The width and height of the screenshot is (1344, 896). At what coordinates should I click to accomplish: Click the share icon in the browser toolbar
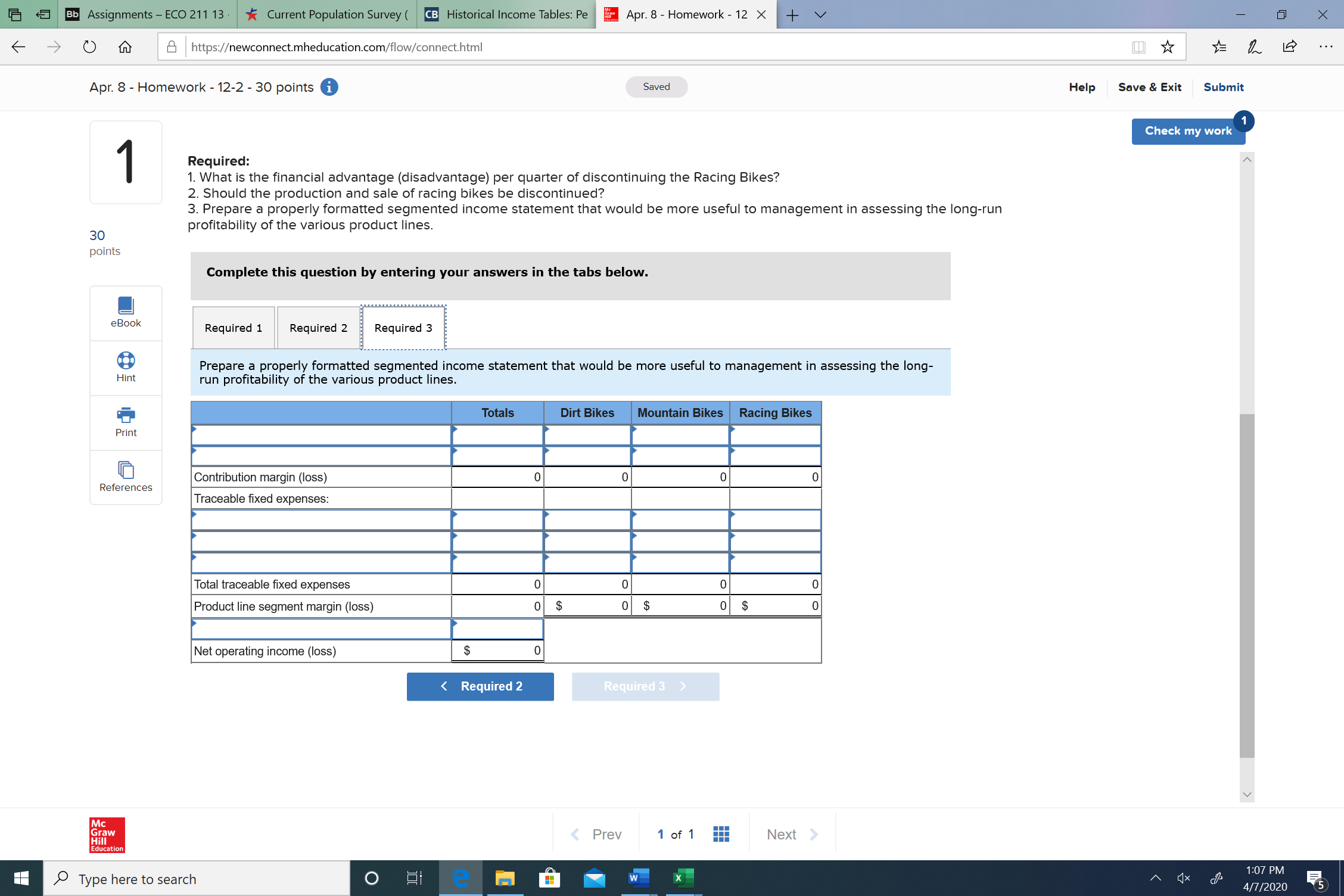click(1289, 46)
